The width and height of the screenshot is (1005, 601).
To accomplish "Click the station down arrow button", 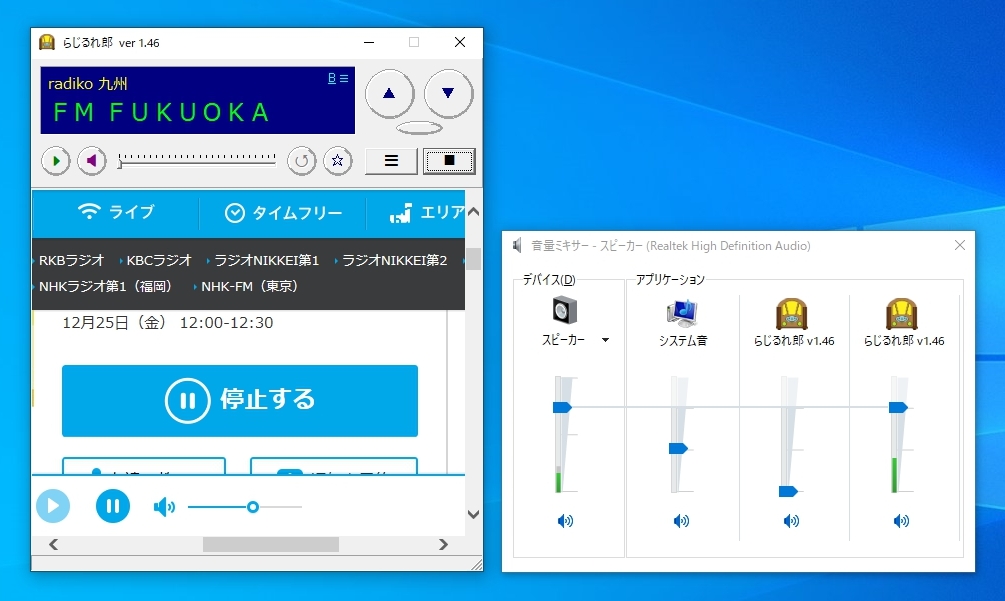I will 448,94.
